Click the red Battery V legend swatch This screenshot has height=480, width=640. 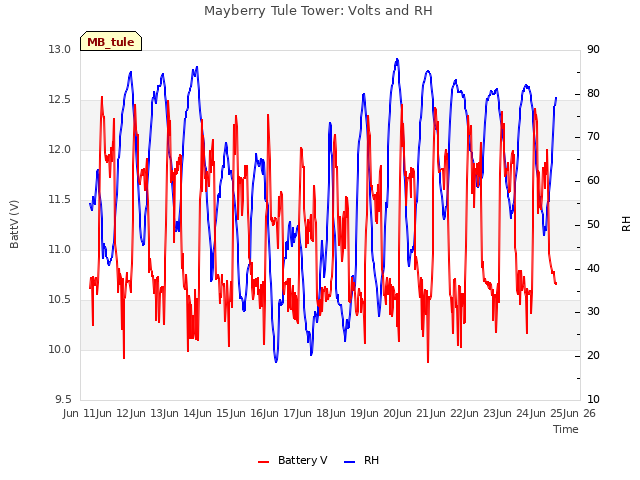[x=264, y=462]
